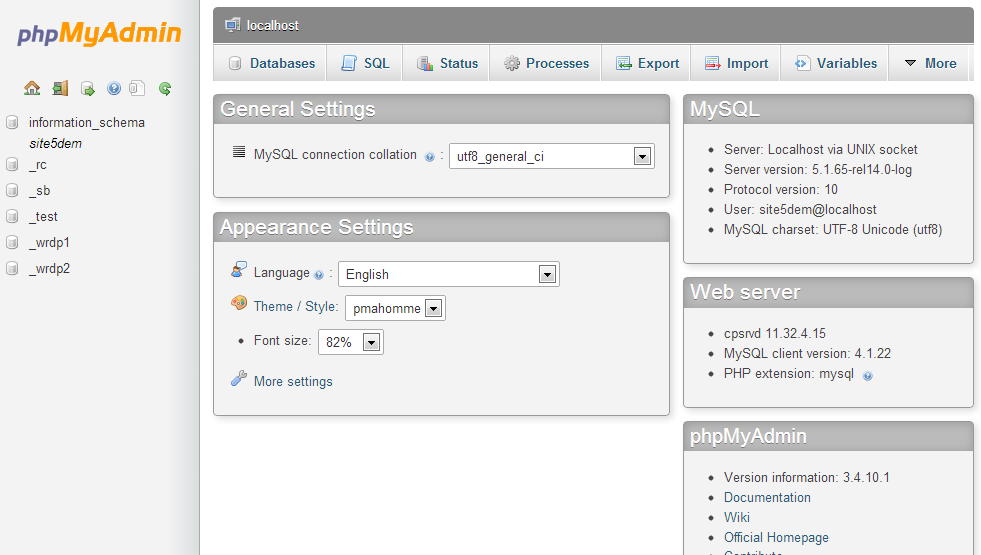Click 'MySQL client version: 4.1.22' text

(807, 354)
